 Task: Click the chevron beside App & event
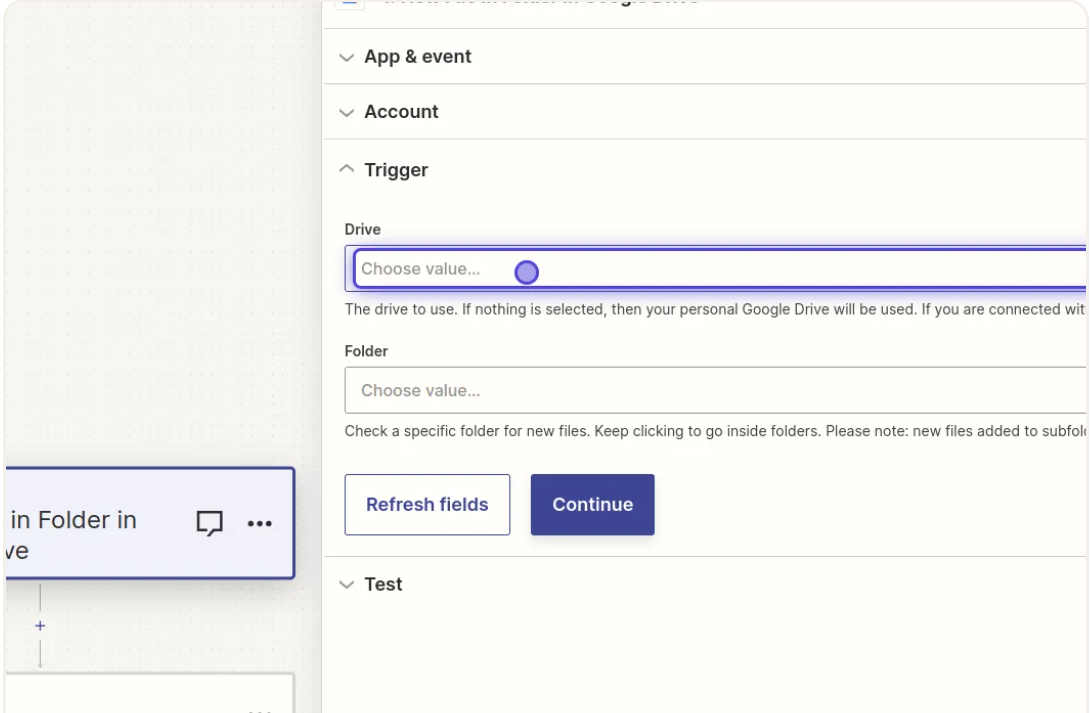(347, 57)
